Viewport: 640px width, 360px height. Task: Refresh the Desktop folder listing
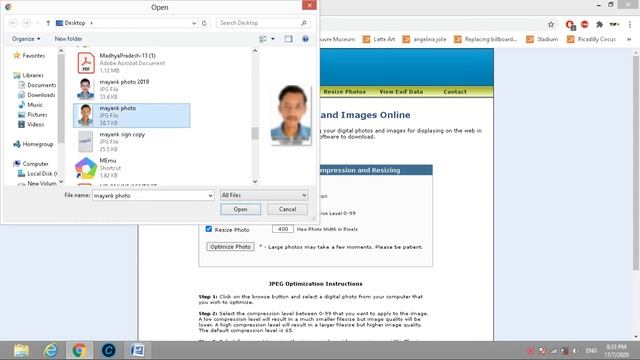pos(204,23)
